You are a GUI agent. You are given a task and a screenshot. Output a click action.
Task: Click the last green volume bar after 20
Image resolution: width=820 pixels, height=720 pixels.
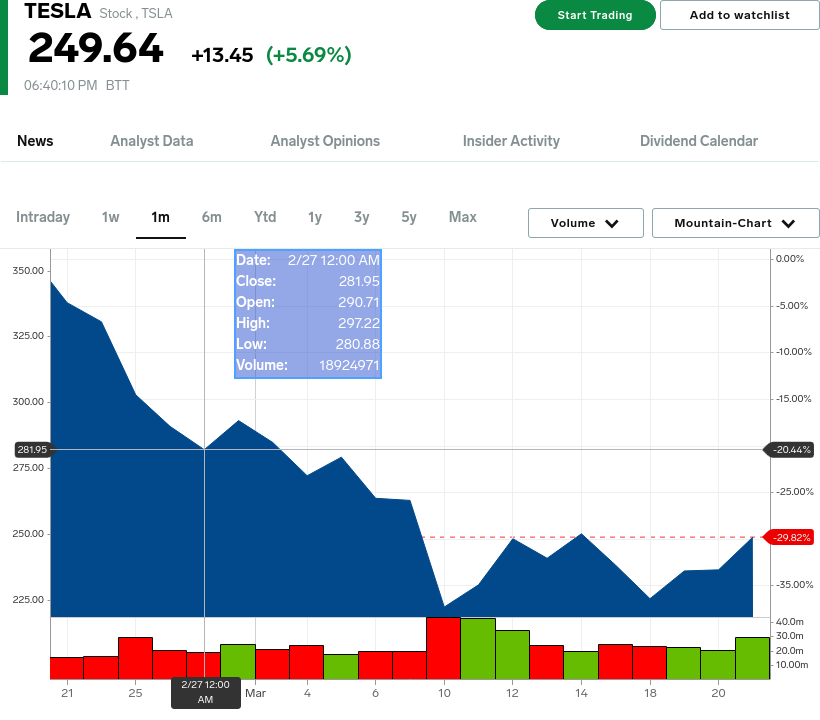[753, 658]
